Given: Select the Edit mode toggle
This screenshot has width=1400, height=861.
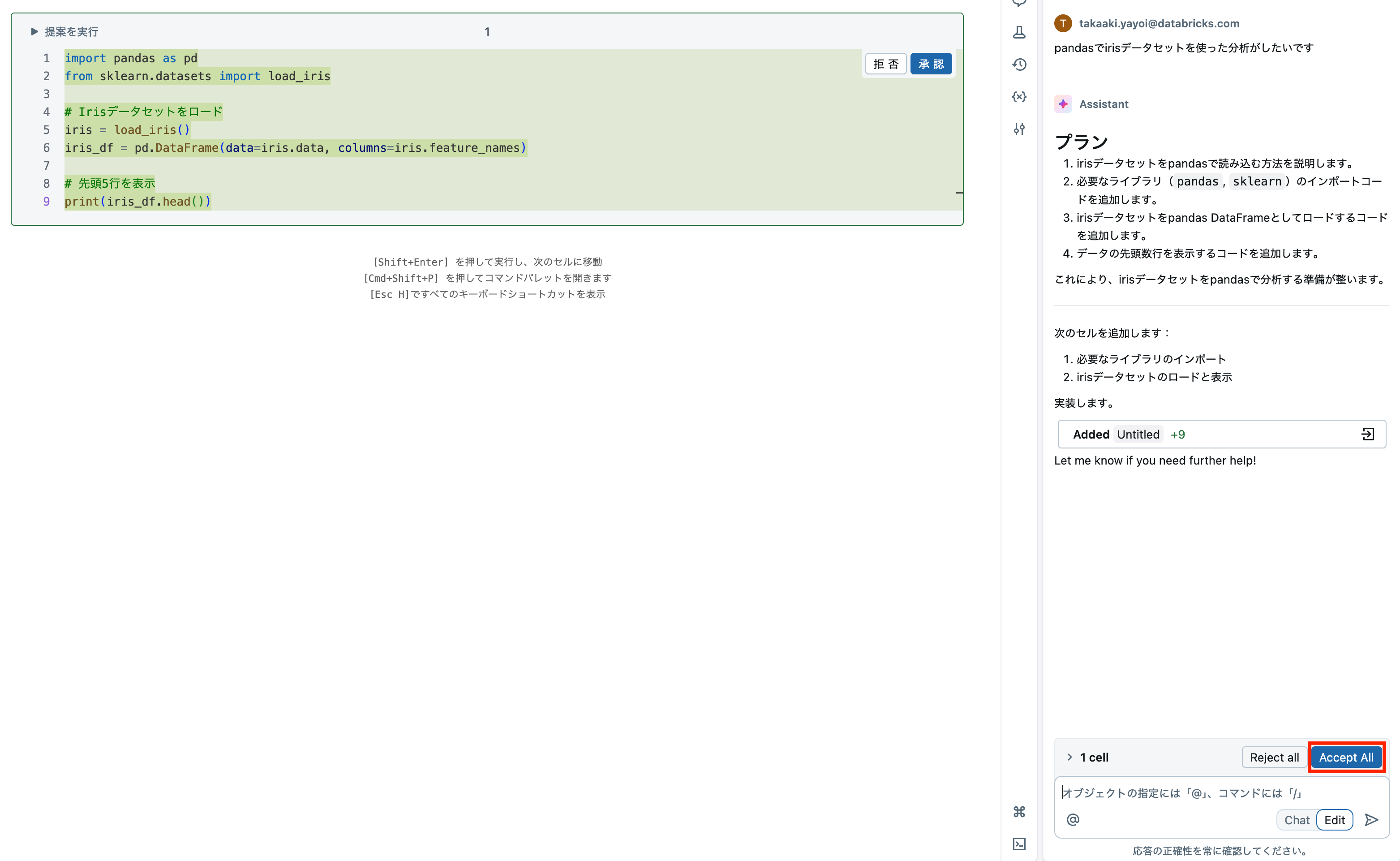Looking at the screenshot, I should (1335, 819).
